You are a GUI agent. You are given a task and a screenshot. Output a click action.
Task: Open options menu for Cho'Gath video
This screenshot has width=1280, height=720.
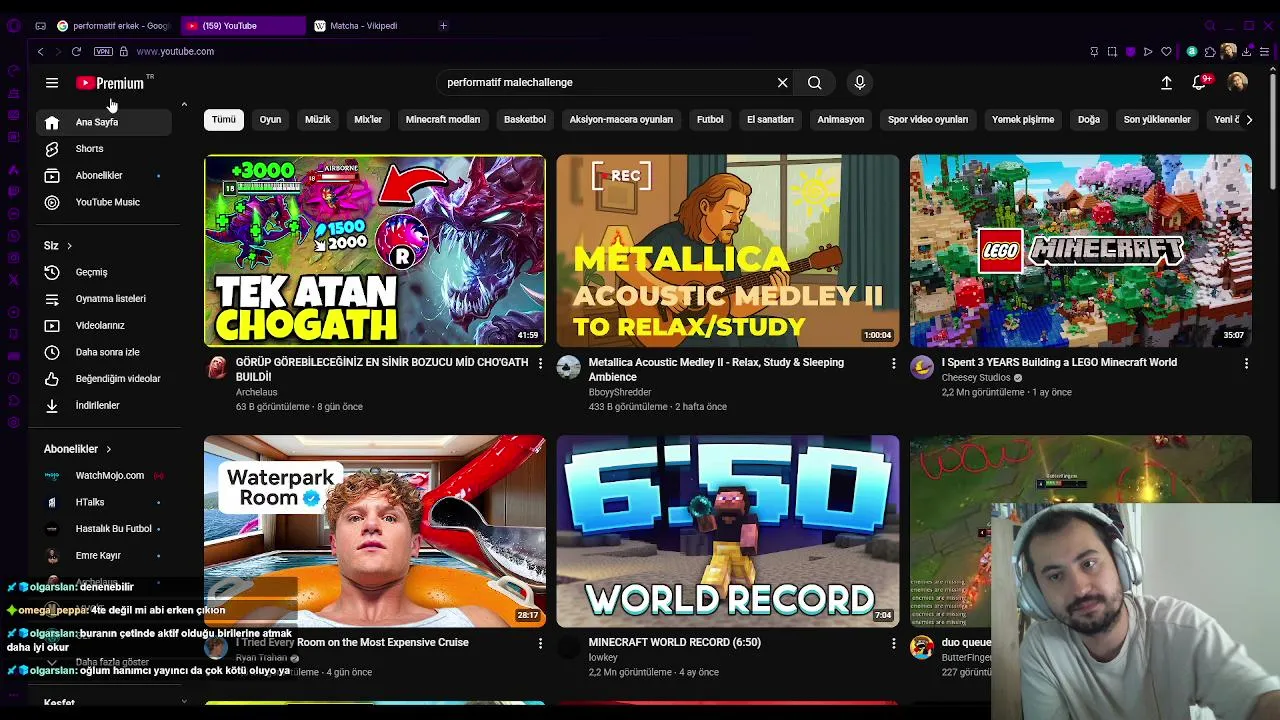tap(541, 364)
